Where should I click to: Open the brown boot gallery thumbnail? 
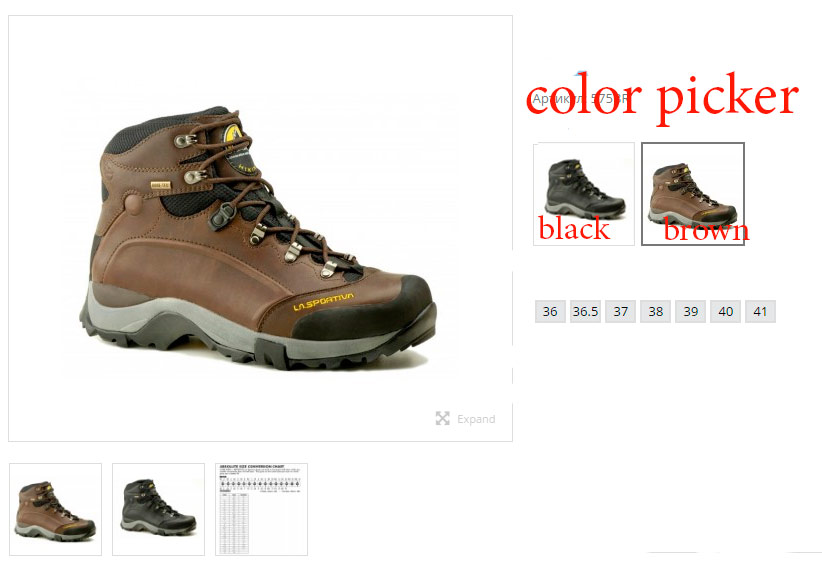pyautogui.click(x=56, y=509)
